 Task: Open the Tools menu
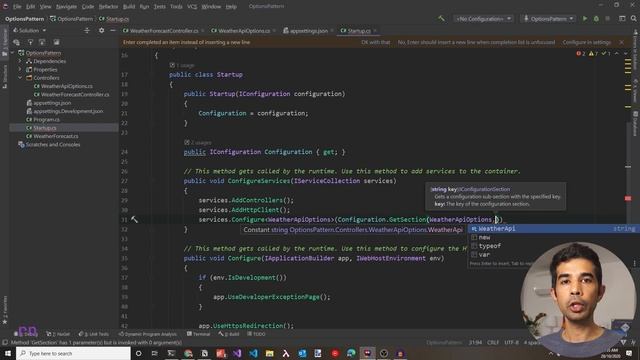pos(176,7)
